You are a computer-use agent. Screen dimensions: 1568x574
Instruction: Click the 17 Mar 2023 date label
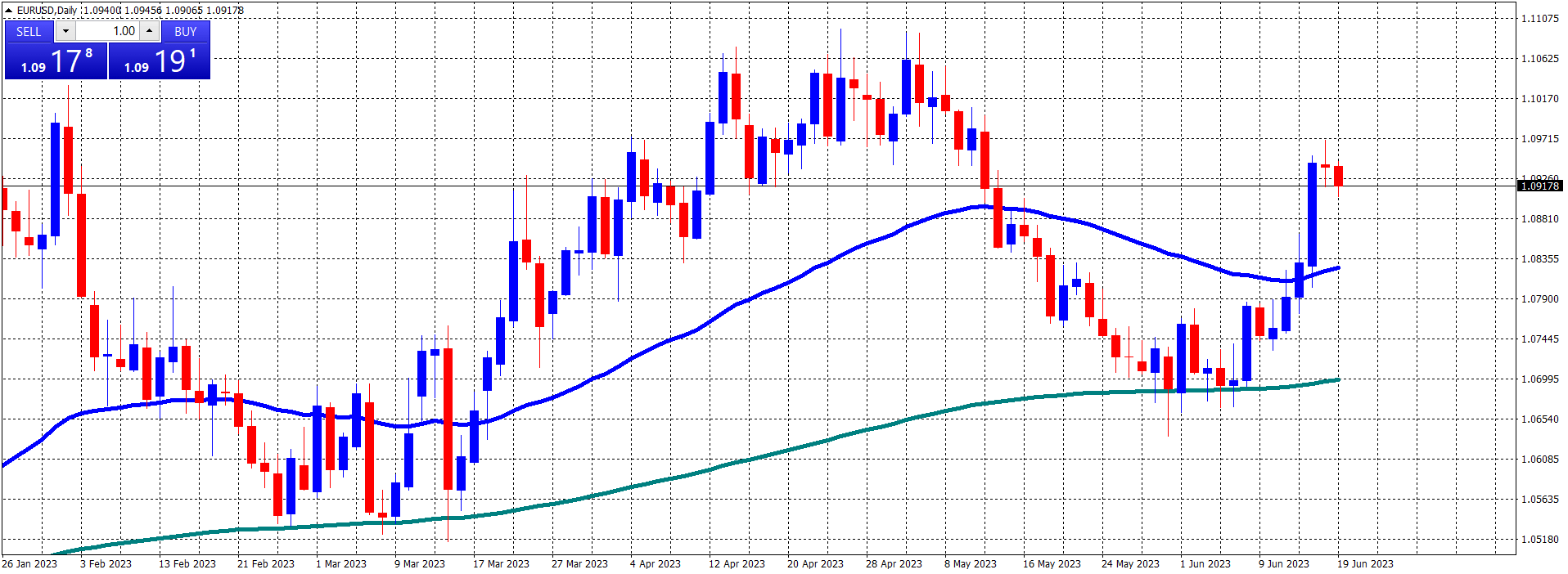click(501, 563)
